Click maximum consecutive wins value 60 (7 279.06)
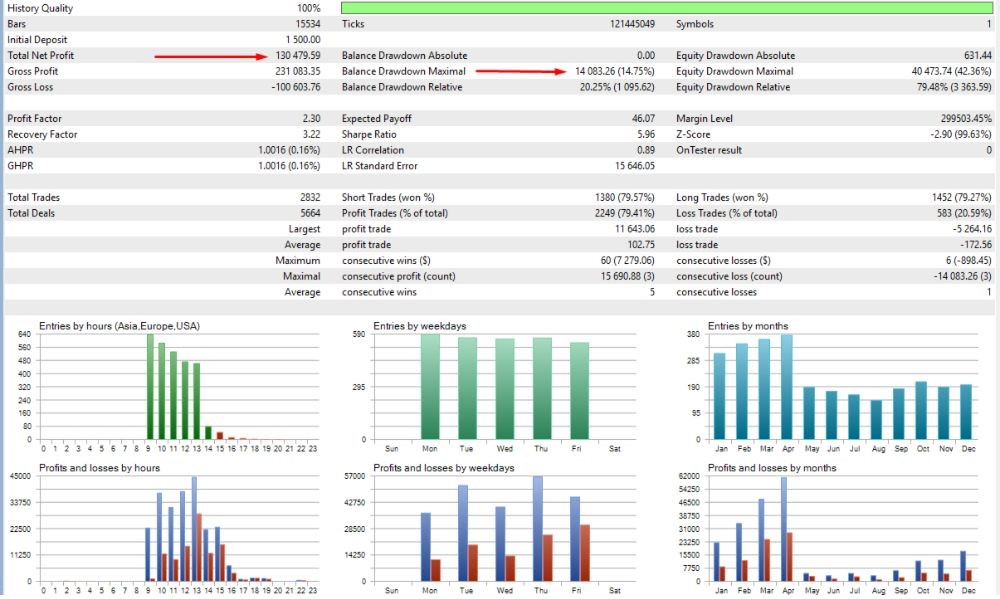The image size is (1000, 599). tap(628, 261)
